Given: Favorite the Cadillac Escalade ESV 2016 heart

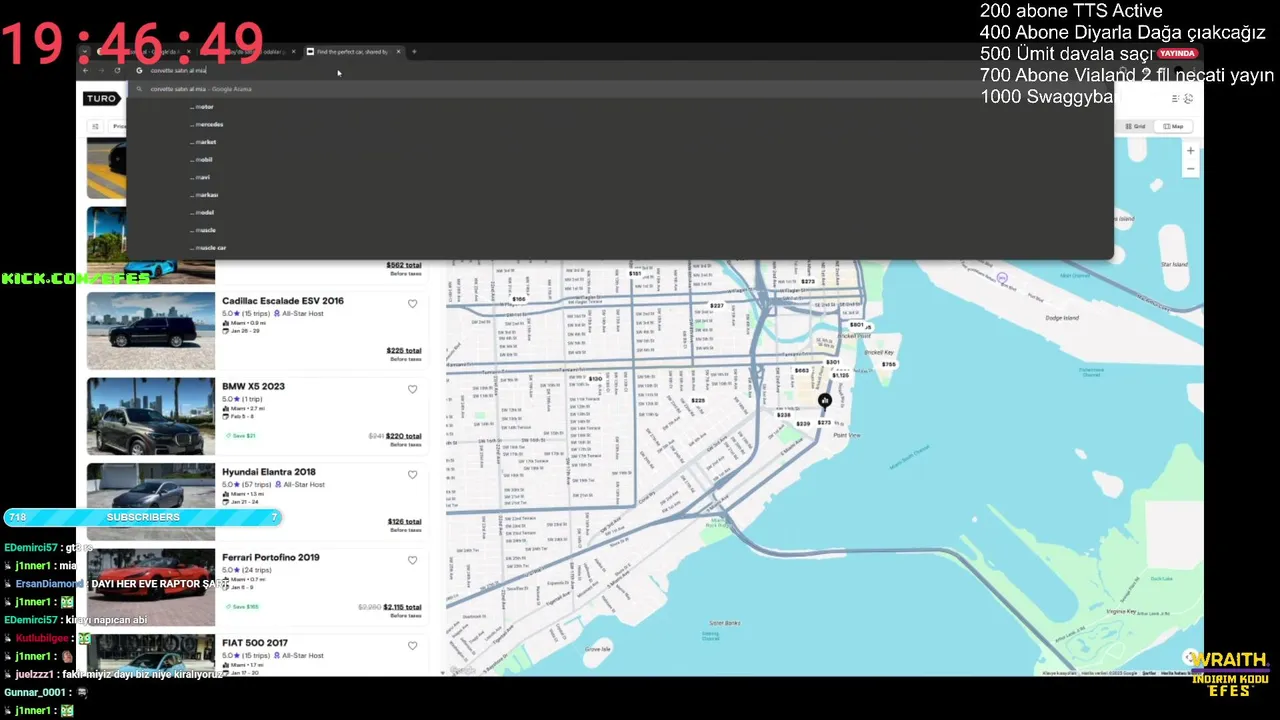Looking at the screenshot, I should click(x=412, y=304).
